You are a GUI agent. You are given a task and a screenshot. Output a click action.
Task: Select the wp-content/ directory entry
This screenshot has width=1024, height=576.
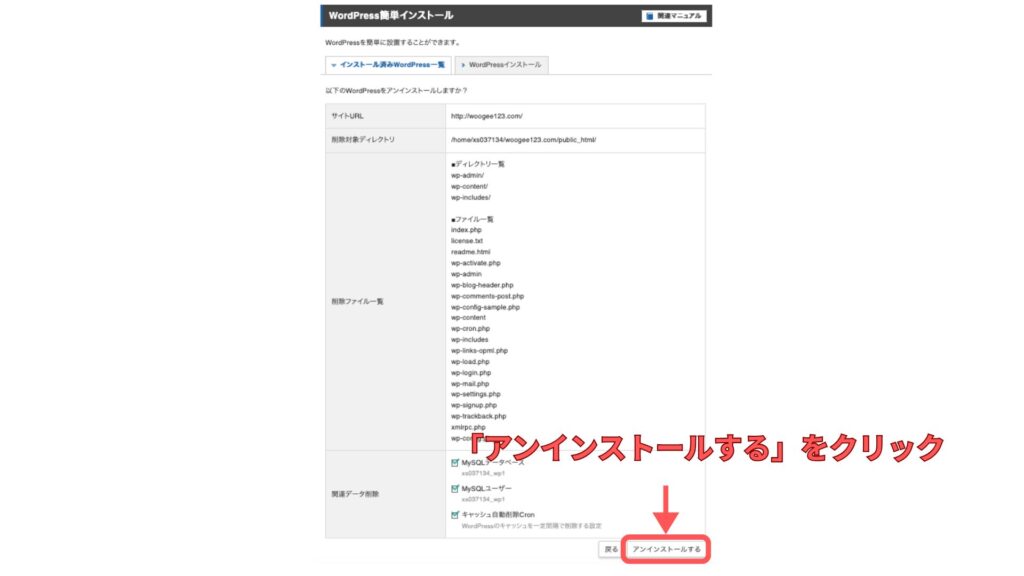469,186
